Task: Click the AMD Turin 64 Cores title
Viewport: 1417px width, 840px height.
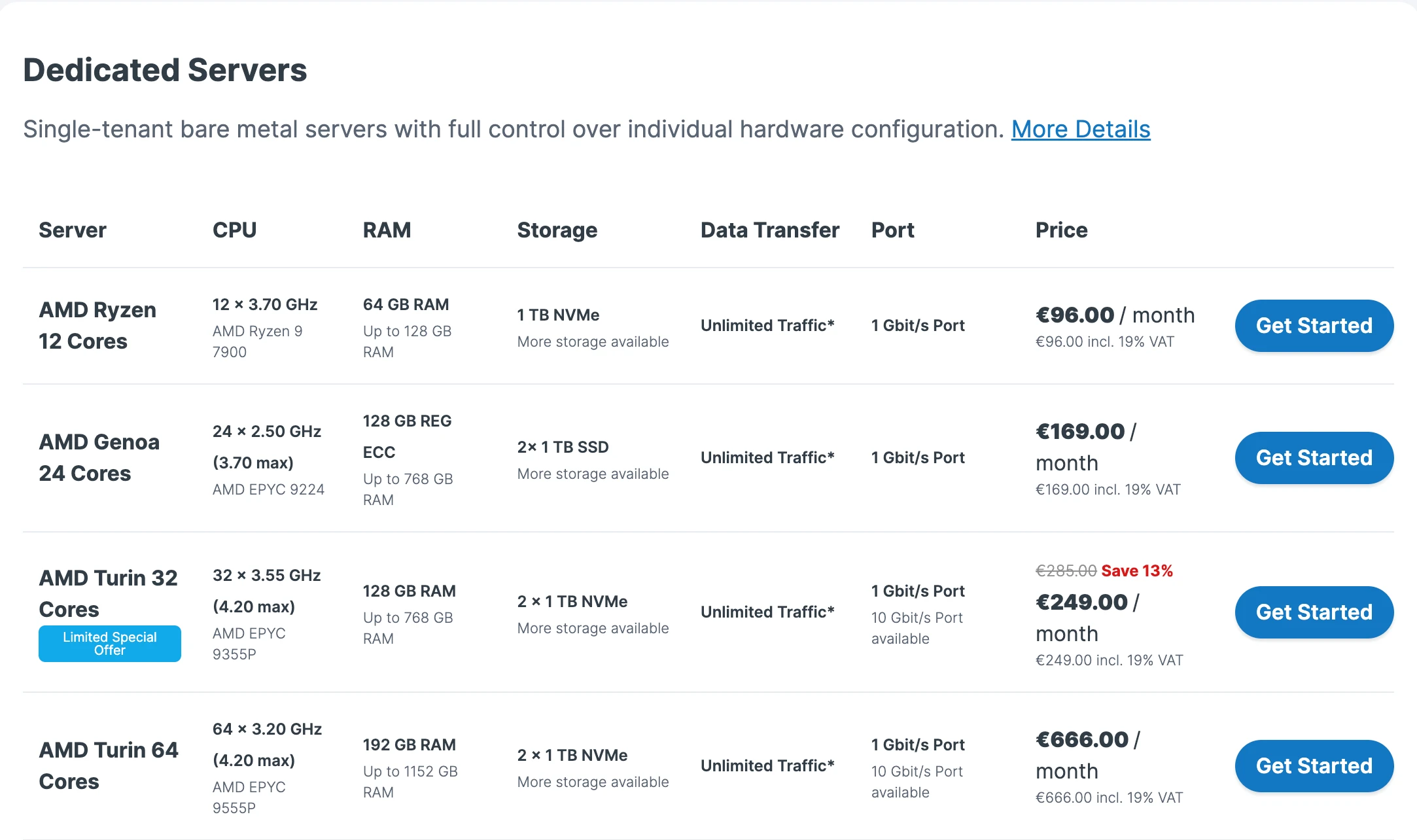Action: click(x=108, y=765)
